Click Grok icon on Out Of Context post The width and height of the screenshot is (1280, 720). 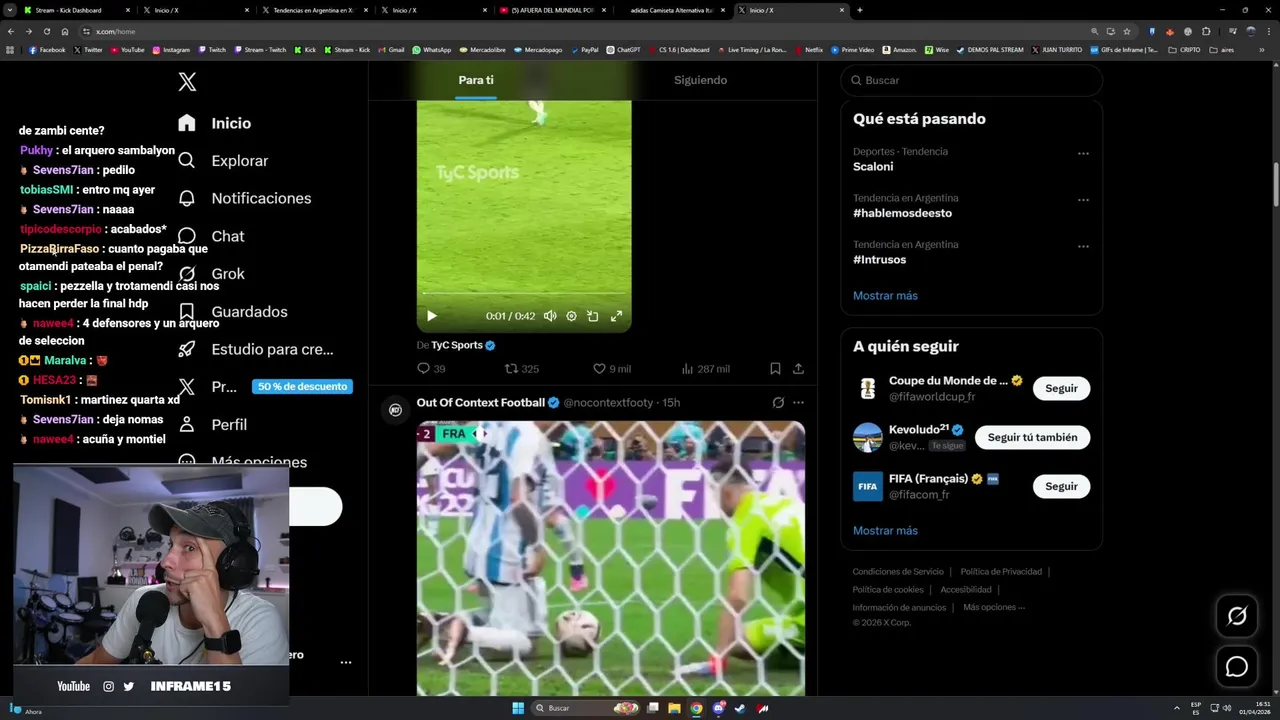[778, 403]
